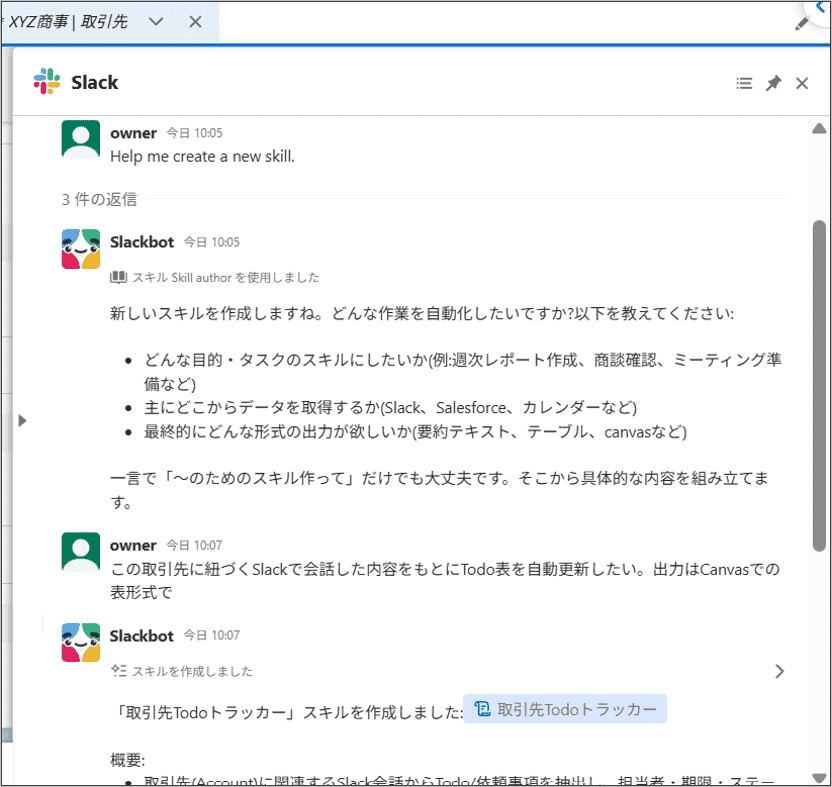Select the XYZ商事 | 取引先 tab

68,22
